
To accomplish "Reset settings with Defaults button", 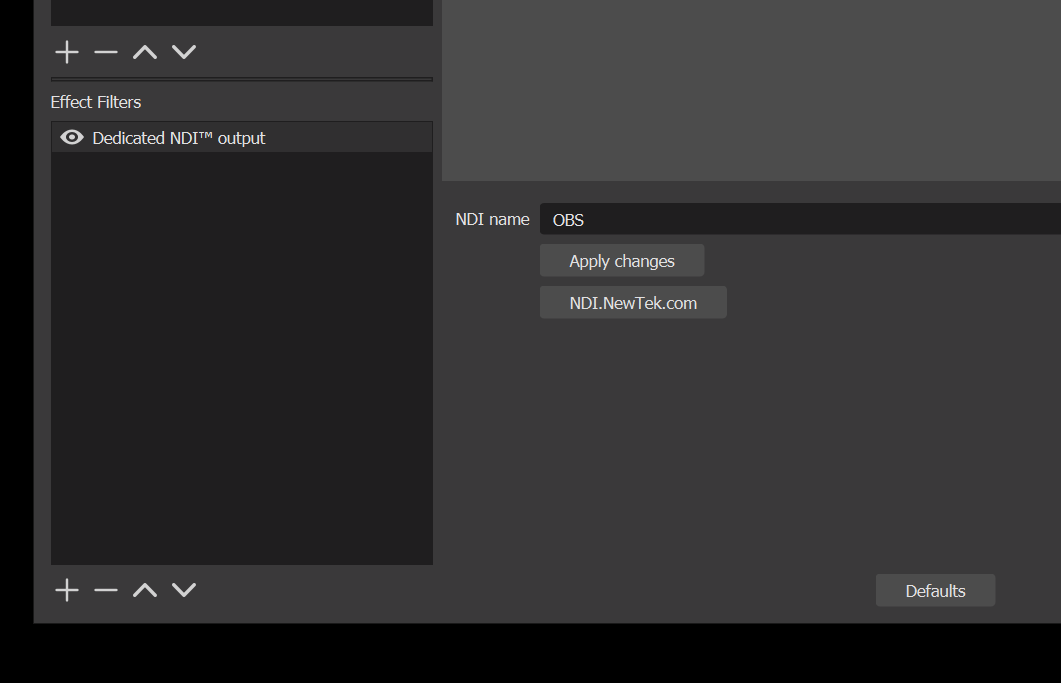I will tap(935, 591).
